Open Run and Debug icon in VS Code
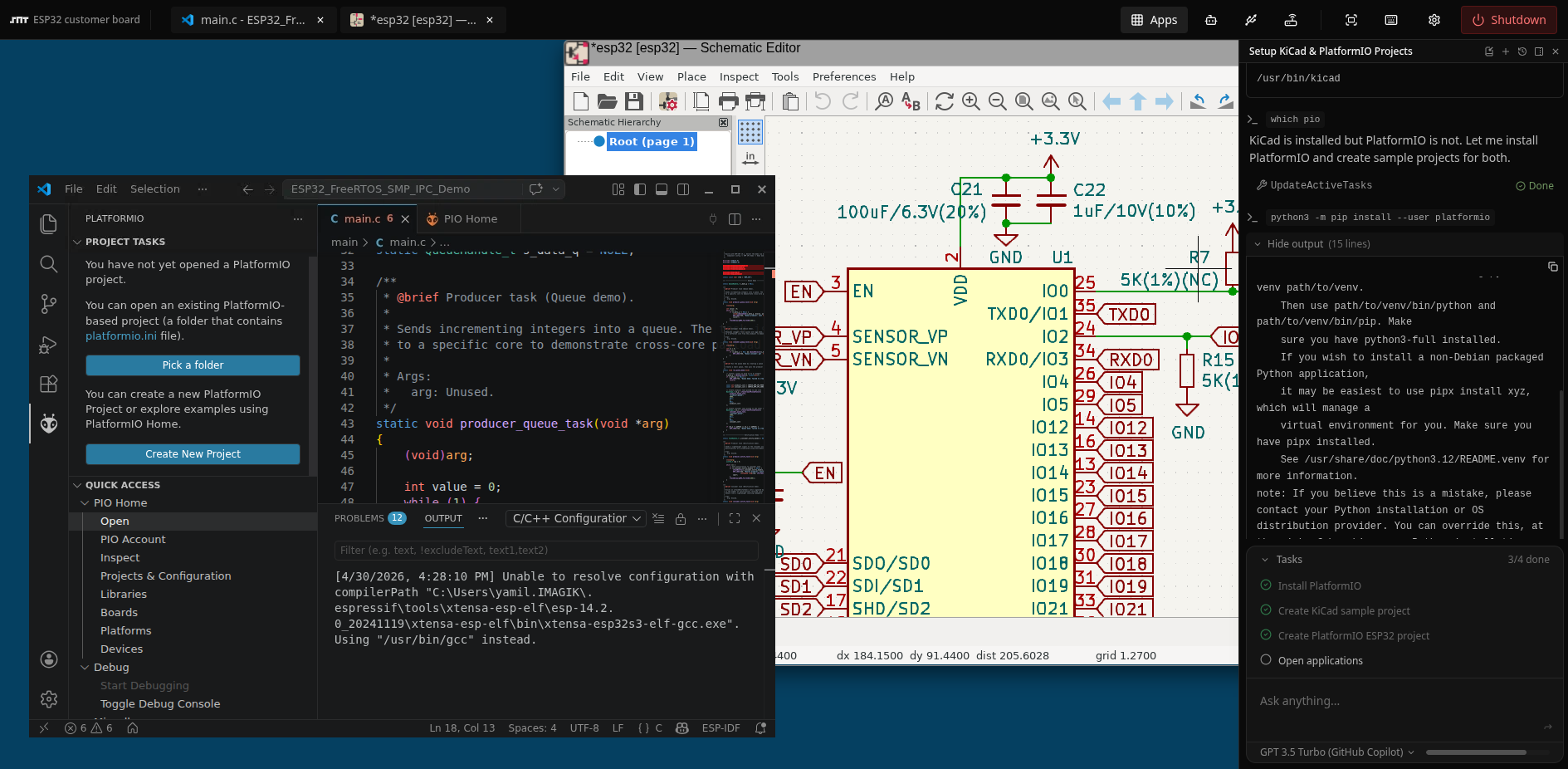 tap(49, 344)
